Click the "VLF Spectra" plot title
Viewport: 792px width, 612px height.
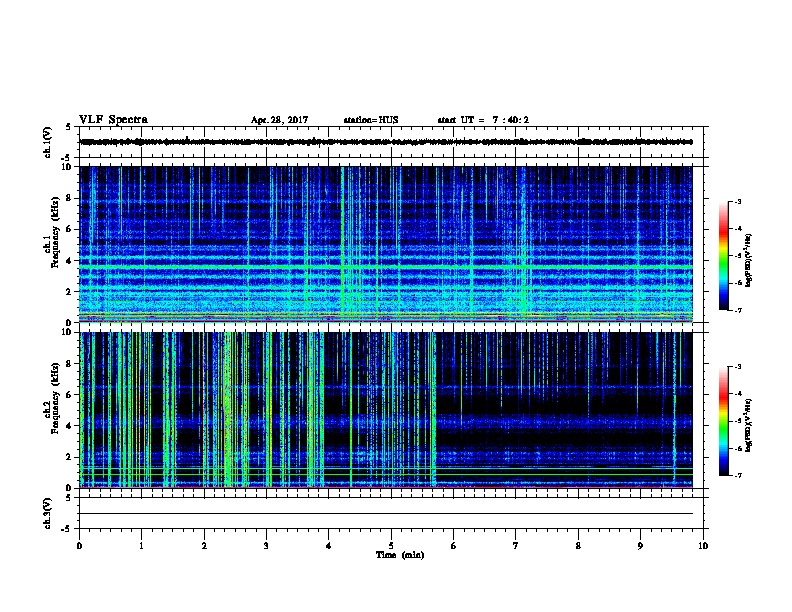[x=113, y=120]
